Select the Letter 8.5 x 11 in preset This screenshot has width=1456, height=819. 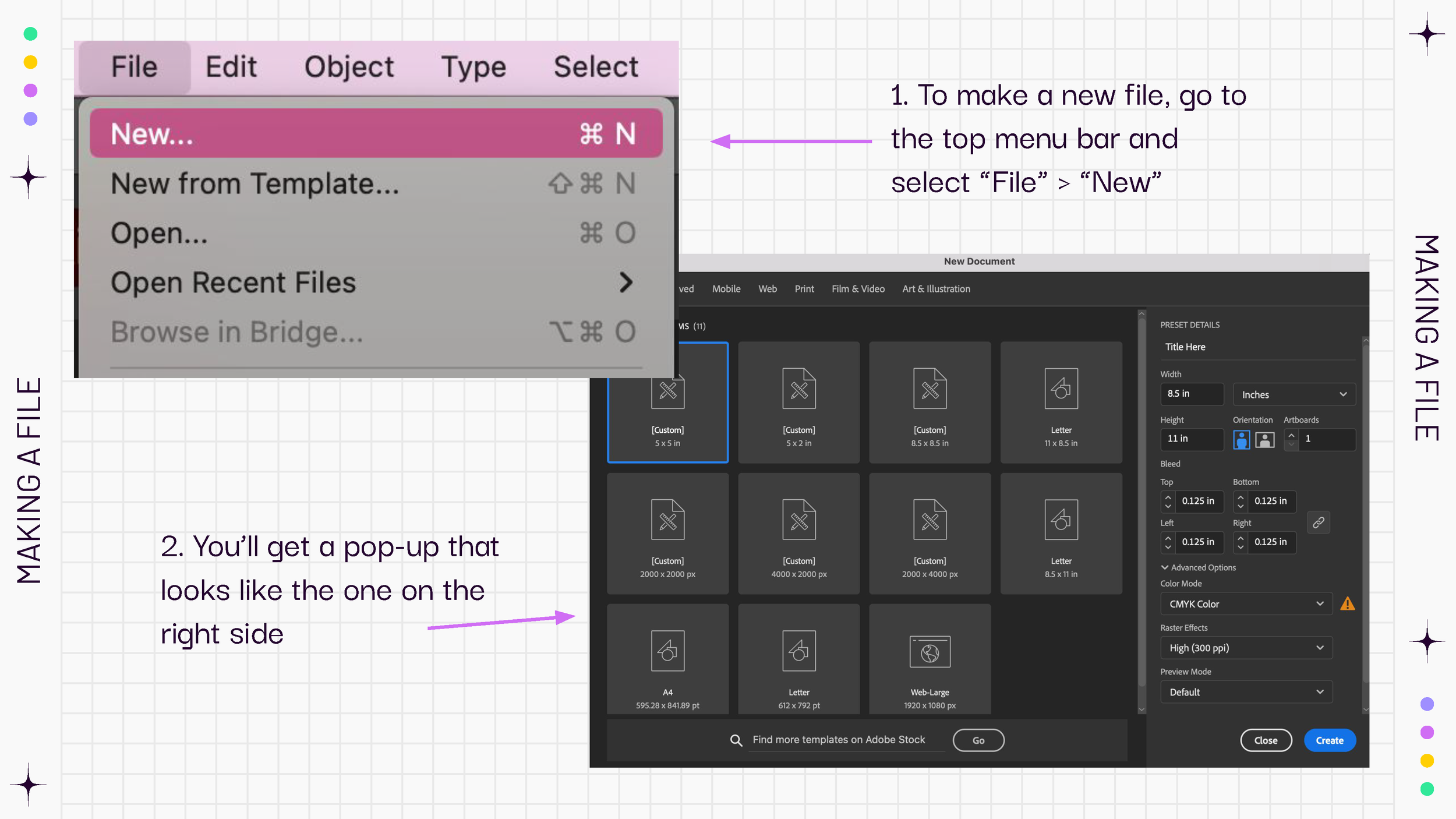point(1061,533)
